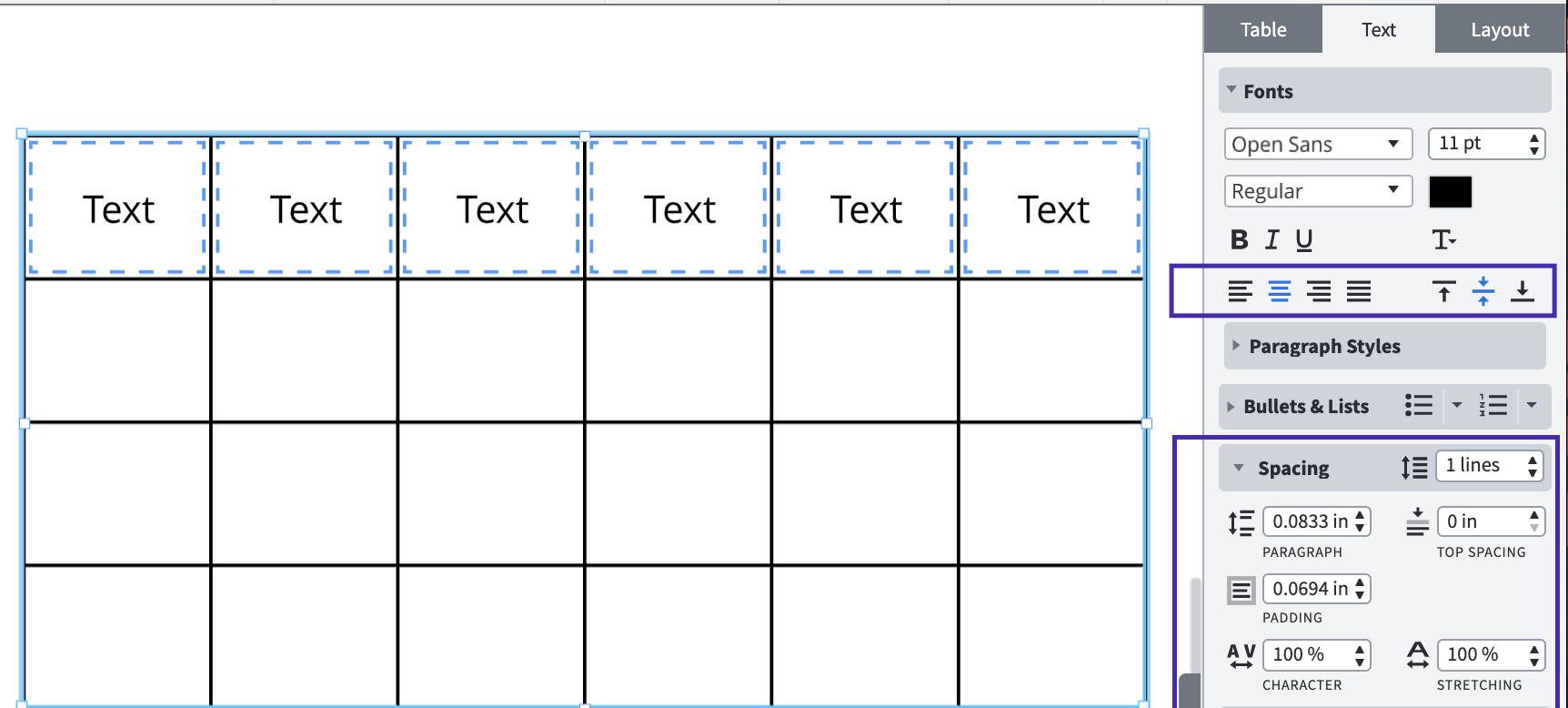The image size is (1568, 708).
Task: Toggle italic formatting
Action: tap(1271, 239)
